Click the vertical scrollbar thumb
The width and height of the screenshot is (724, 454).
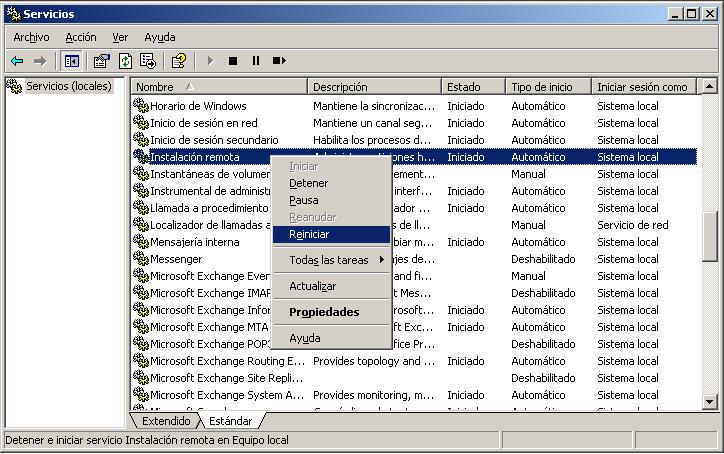(x=709, y=236)
